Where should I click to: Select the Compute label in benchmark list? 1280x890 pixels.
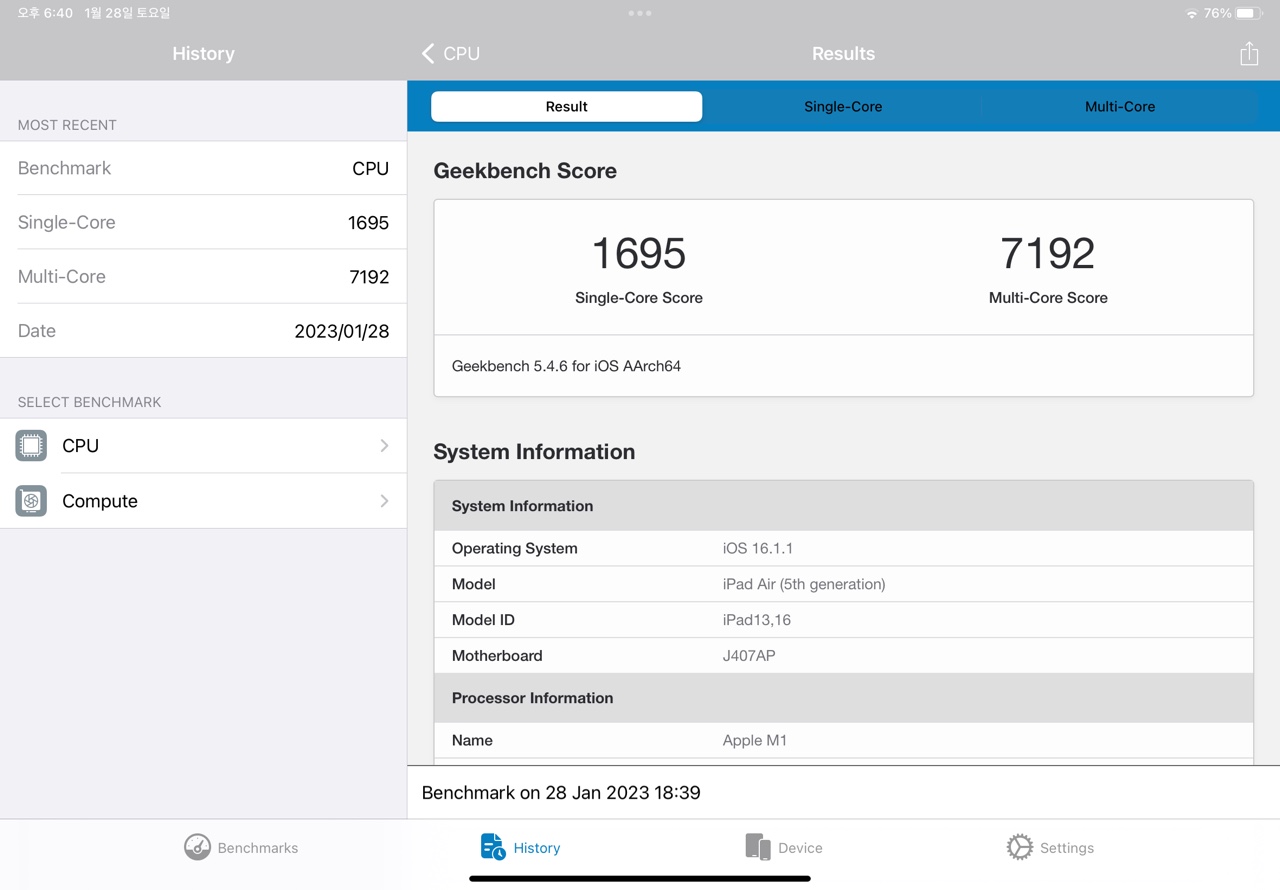(x=100, y=501)
